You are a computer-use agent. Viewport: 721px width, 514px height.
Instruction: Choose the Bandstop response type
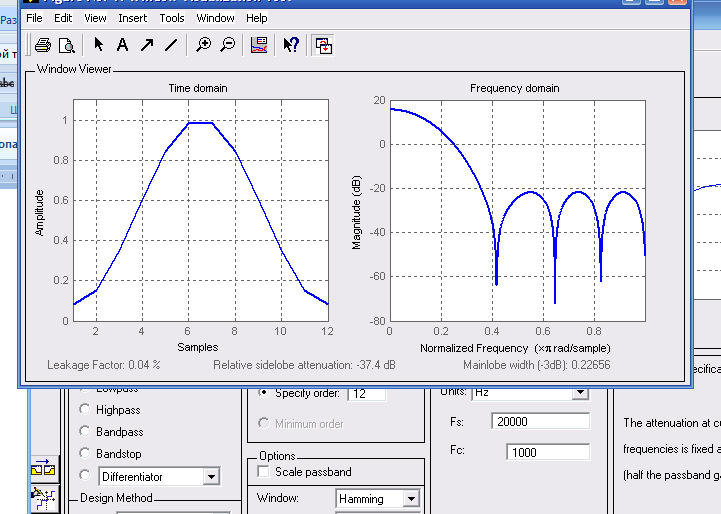click(83, 454)
